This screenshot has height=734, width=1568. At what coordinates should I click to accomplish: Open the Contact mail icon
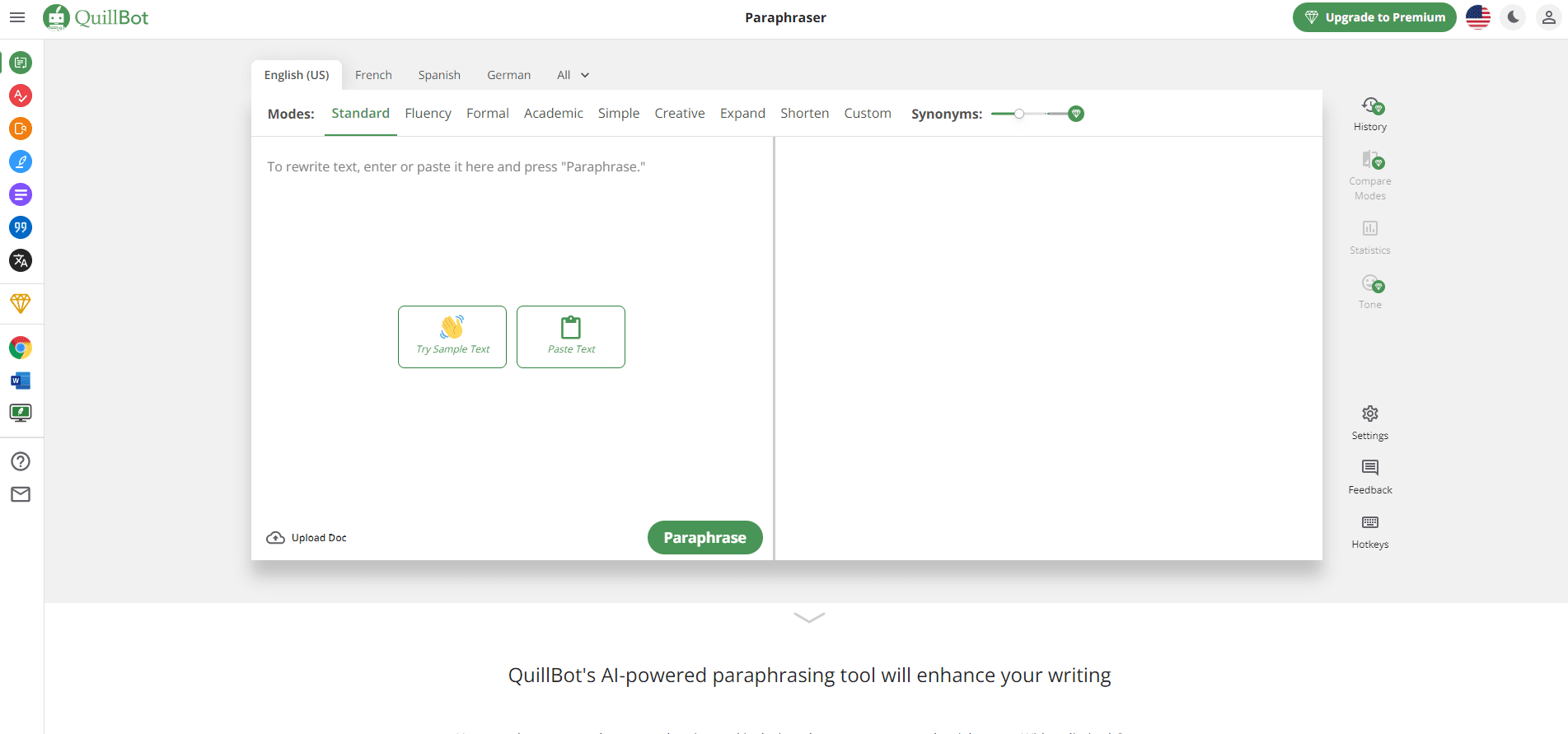(21, 494)
